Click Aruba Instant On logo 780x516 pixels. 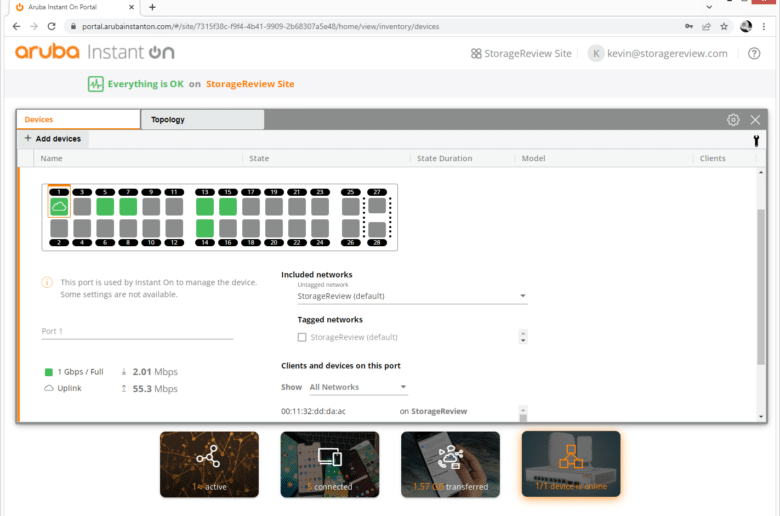point(95,52)
